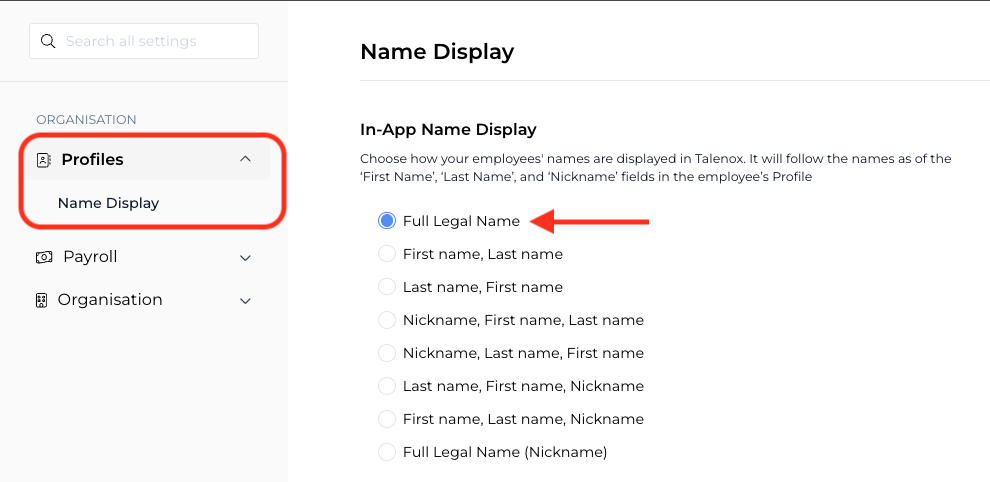Choose Full Legal Name (Nickname) option

(386, 452)
